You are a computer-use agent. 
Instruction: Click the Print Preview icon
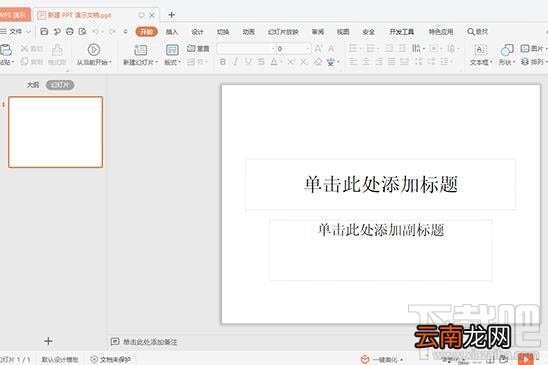82,31
